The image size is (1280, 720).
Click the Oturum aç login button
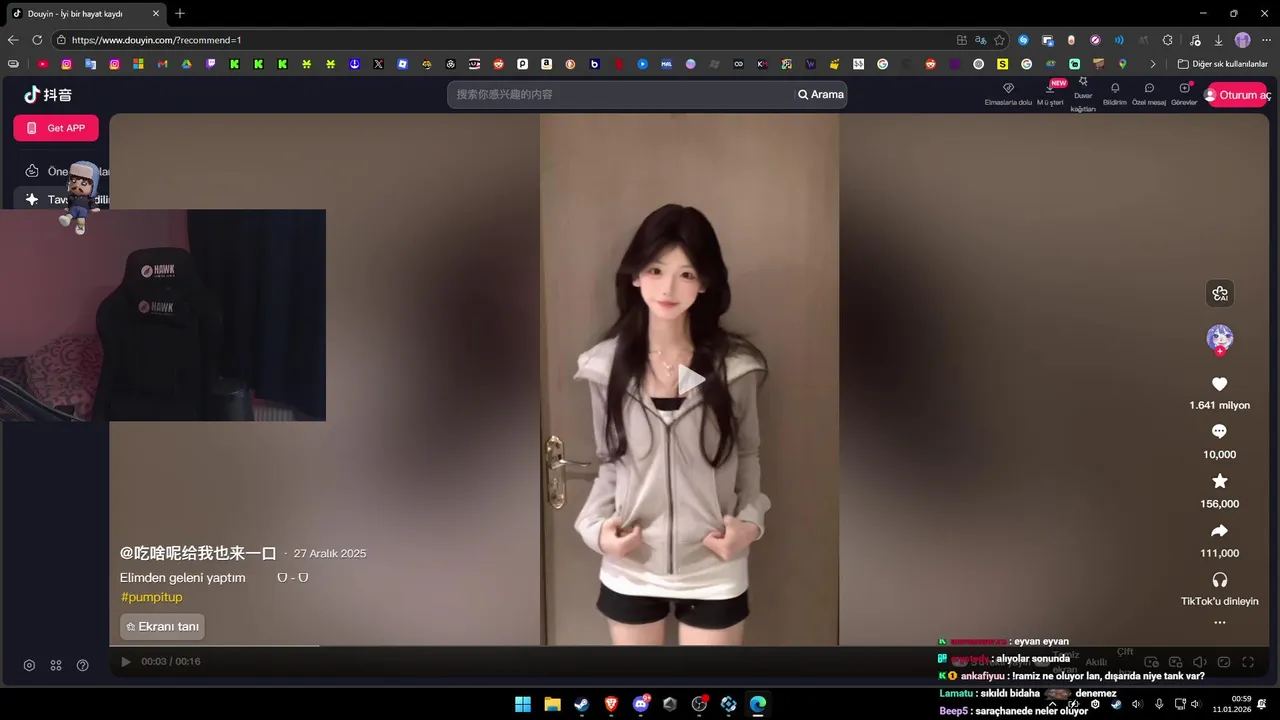click(x=1236, y=95)
